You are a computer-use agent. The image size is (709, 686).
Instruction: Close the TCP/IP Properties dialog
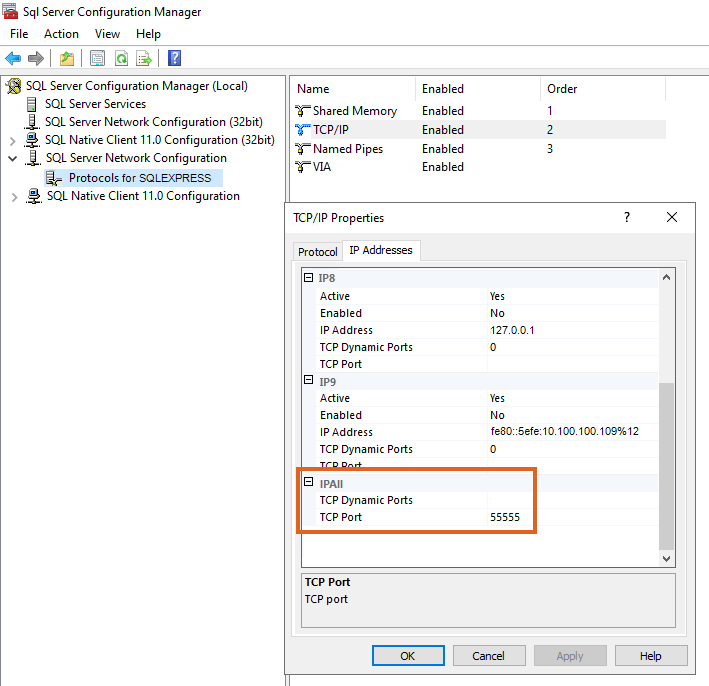pyautogui.click(x=672, y=218)
